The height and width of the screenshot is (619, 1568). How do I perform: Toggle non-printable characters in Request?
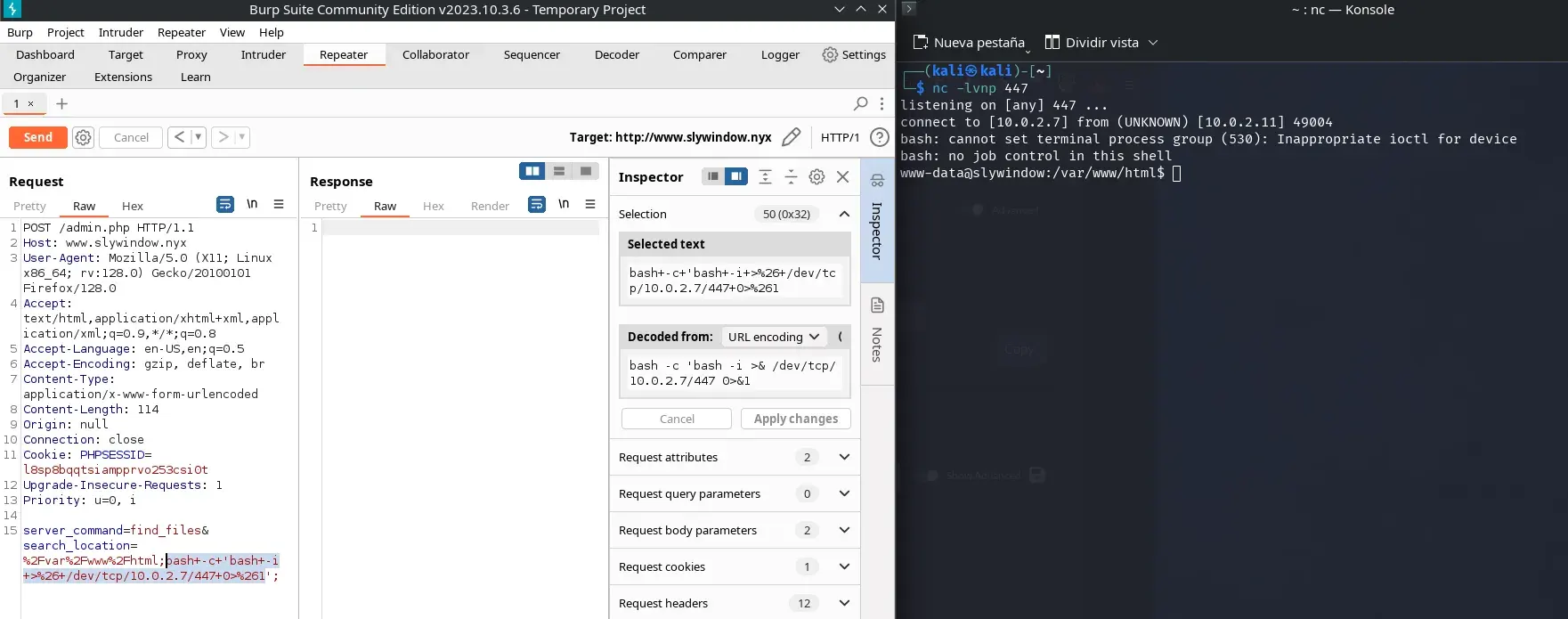click(252, 204)
